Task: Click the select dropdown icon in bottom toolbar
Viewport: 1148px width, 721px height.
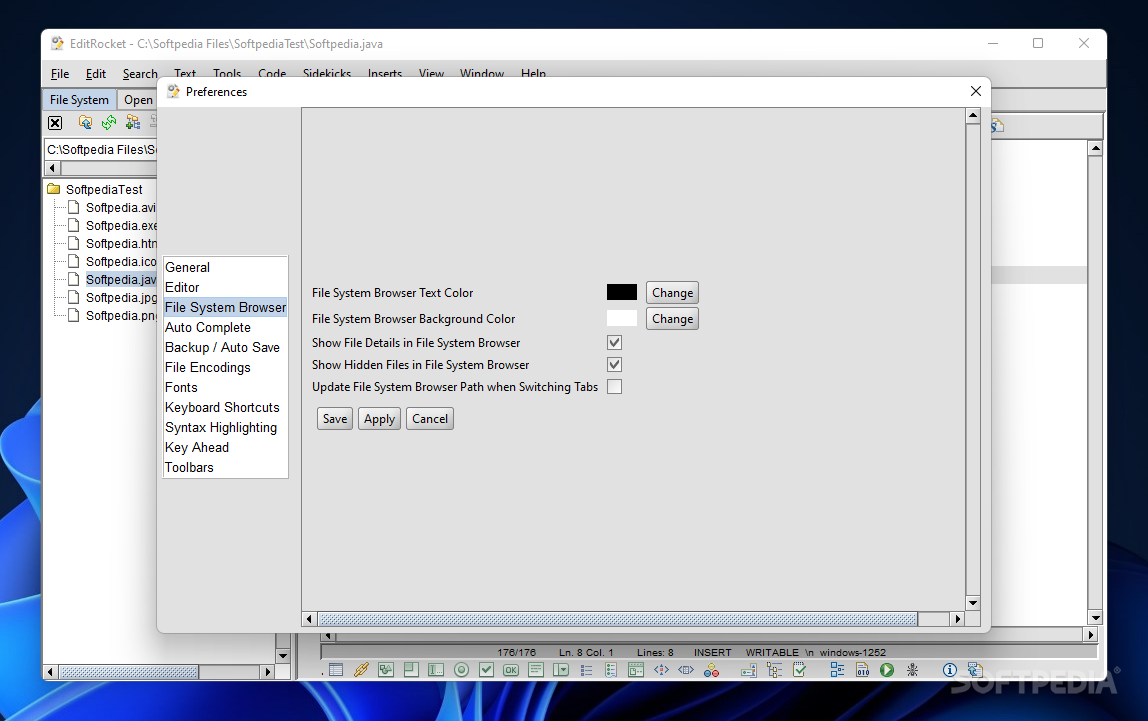Action: 561,670
